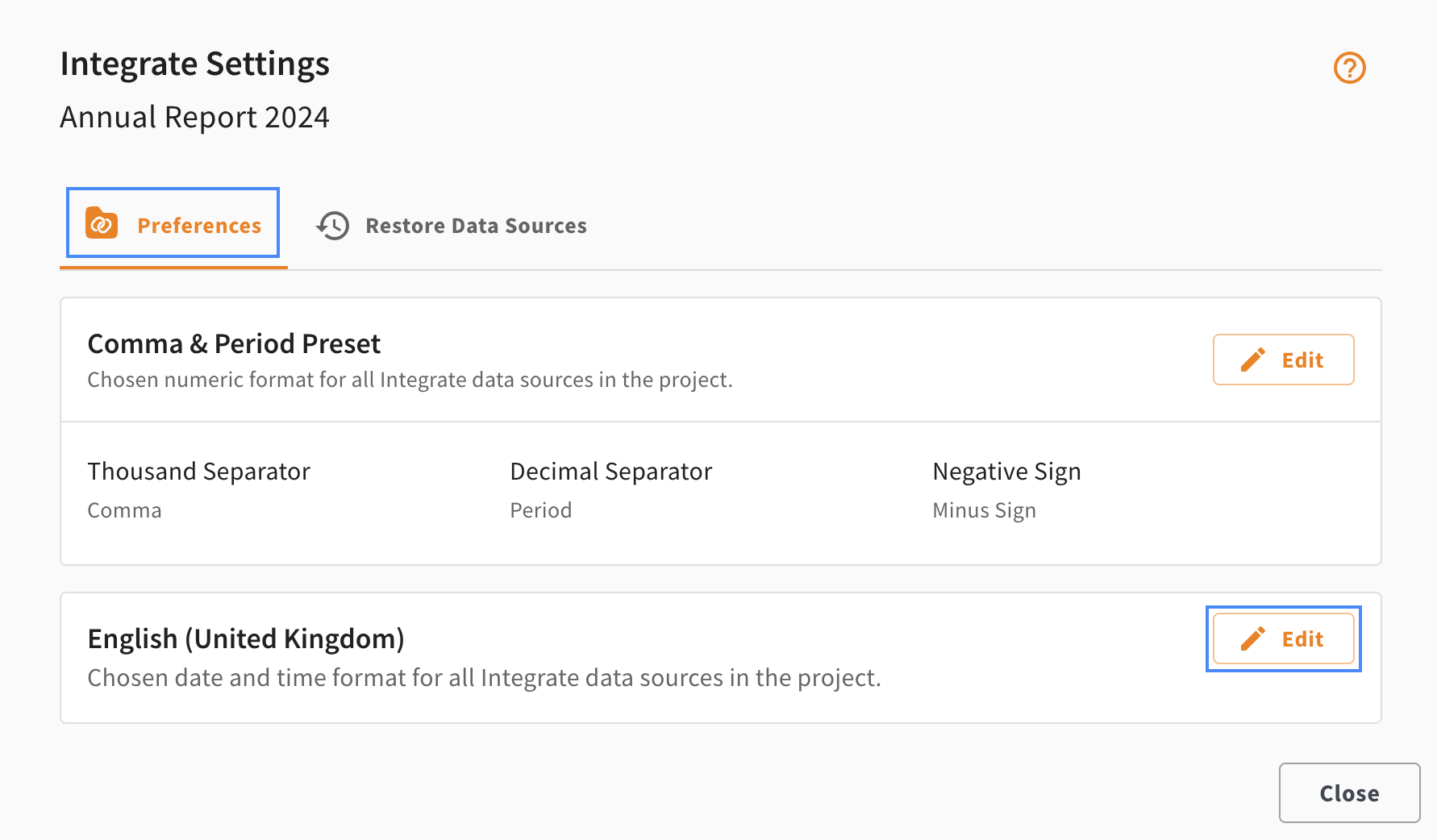Click the Period separator value
Viewport: 1437px width, 840px height.
pyautogui.click(x=541, y=510)
